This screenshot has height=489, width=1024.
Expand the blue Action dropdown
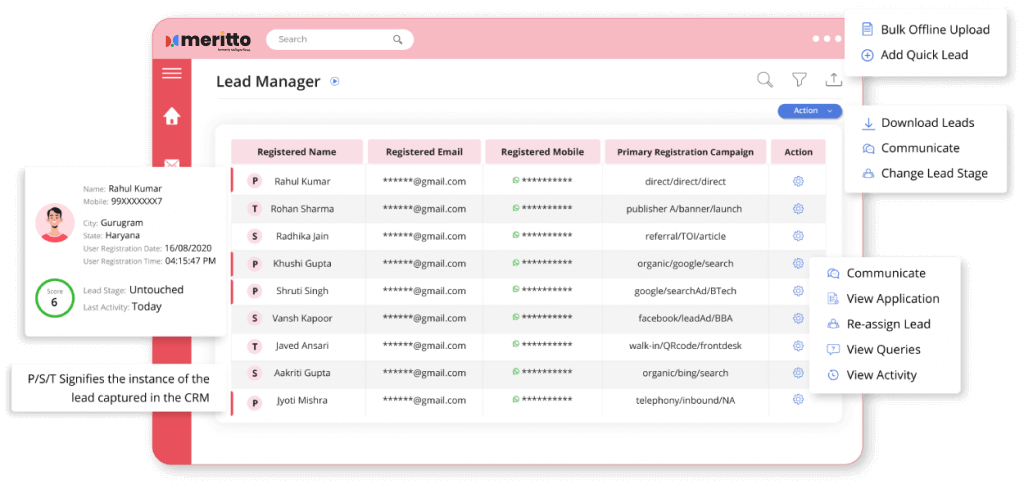(x=810, y=111)
